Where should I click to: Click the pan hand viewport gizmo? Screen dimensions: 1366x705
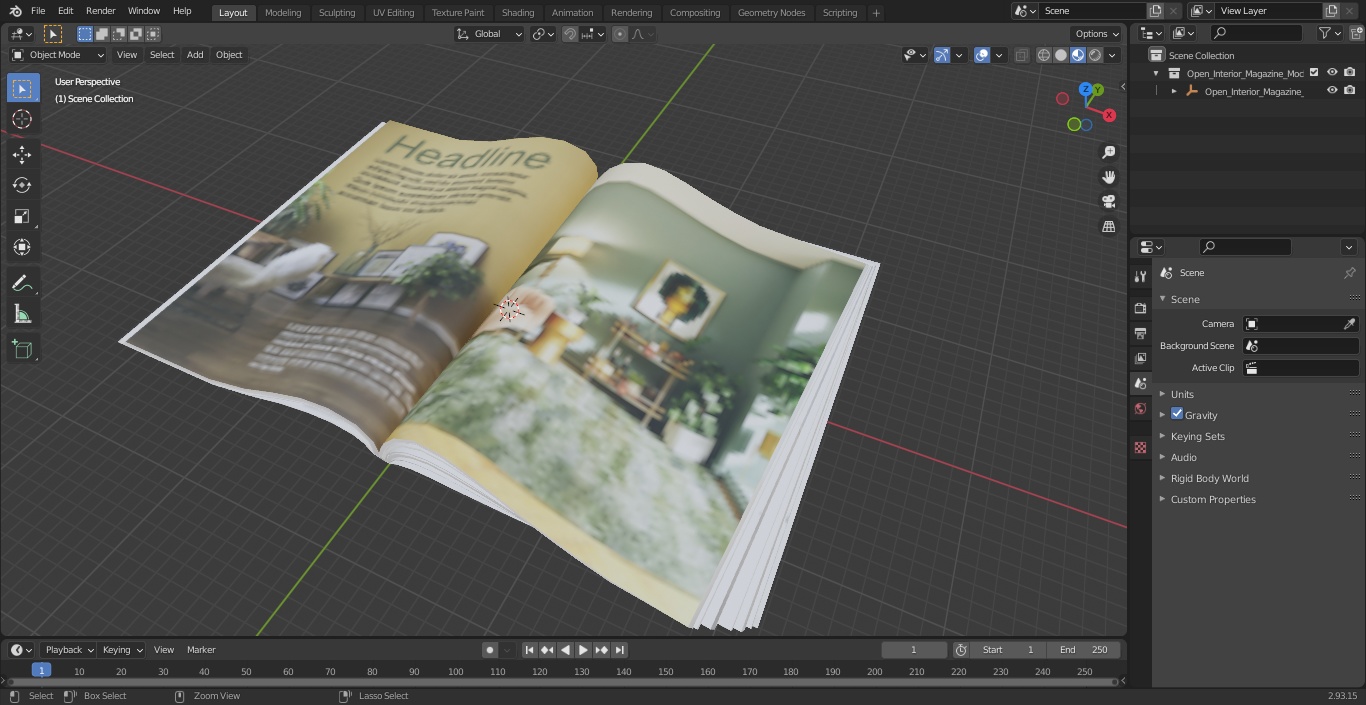[x=1108, y=177]
